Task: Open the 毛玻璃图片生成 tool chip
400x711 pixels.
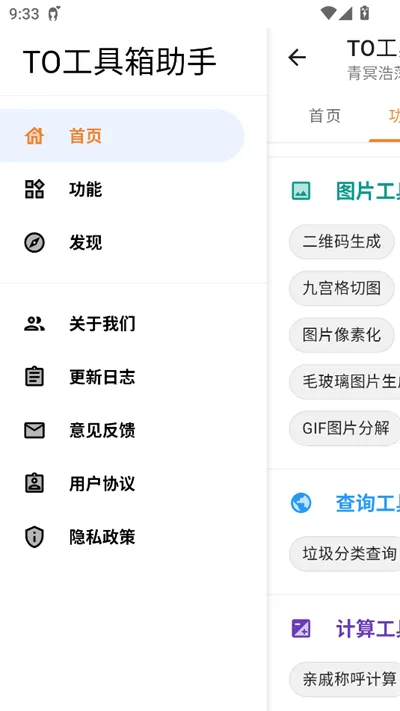Action: pyautogui.click(x=345, y=382)
